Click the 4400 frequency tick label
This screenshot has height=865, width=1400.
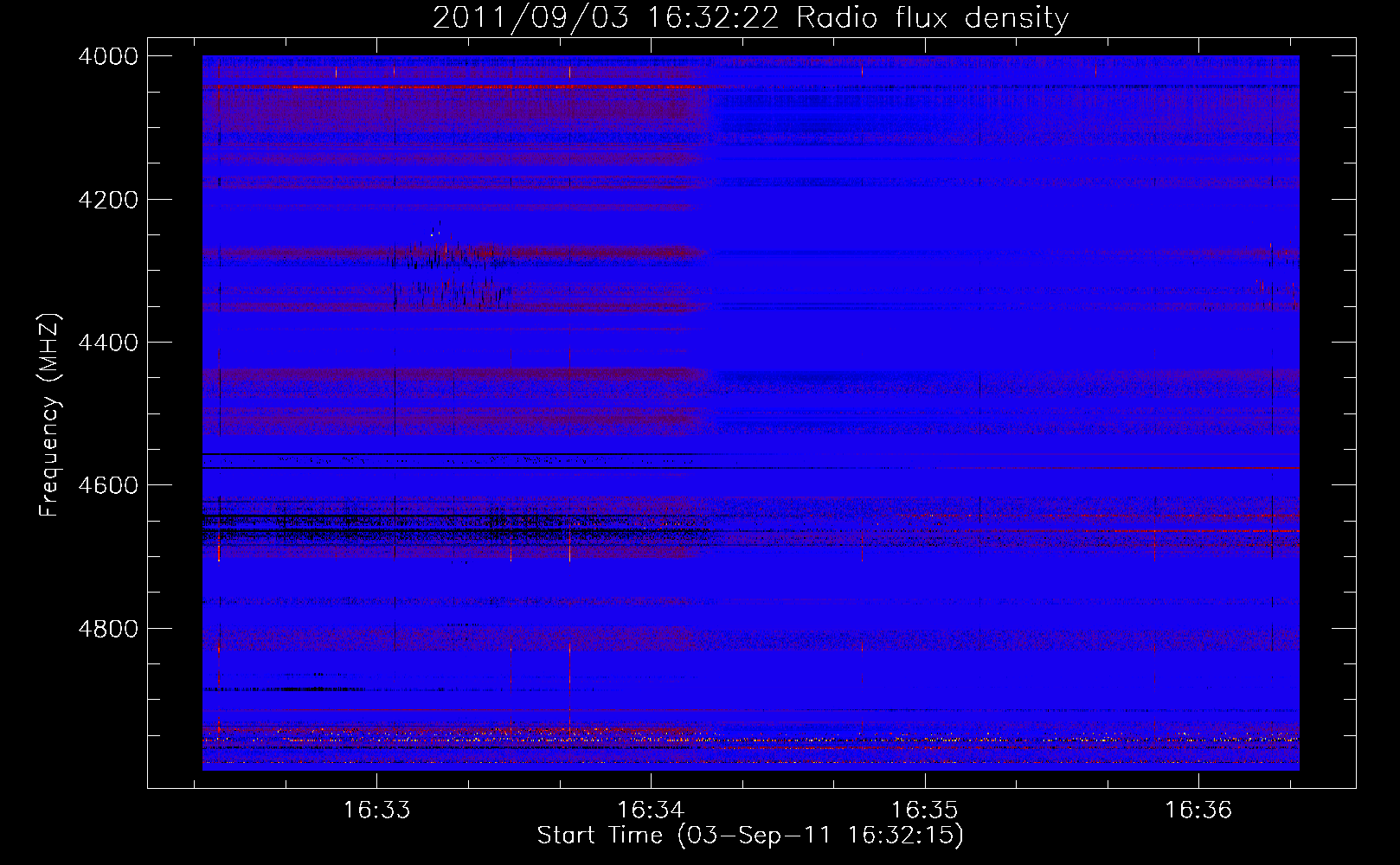pos(108,343)
